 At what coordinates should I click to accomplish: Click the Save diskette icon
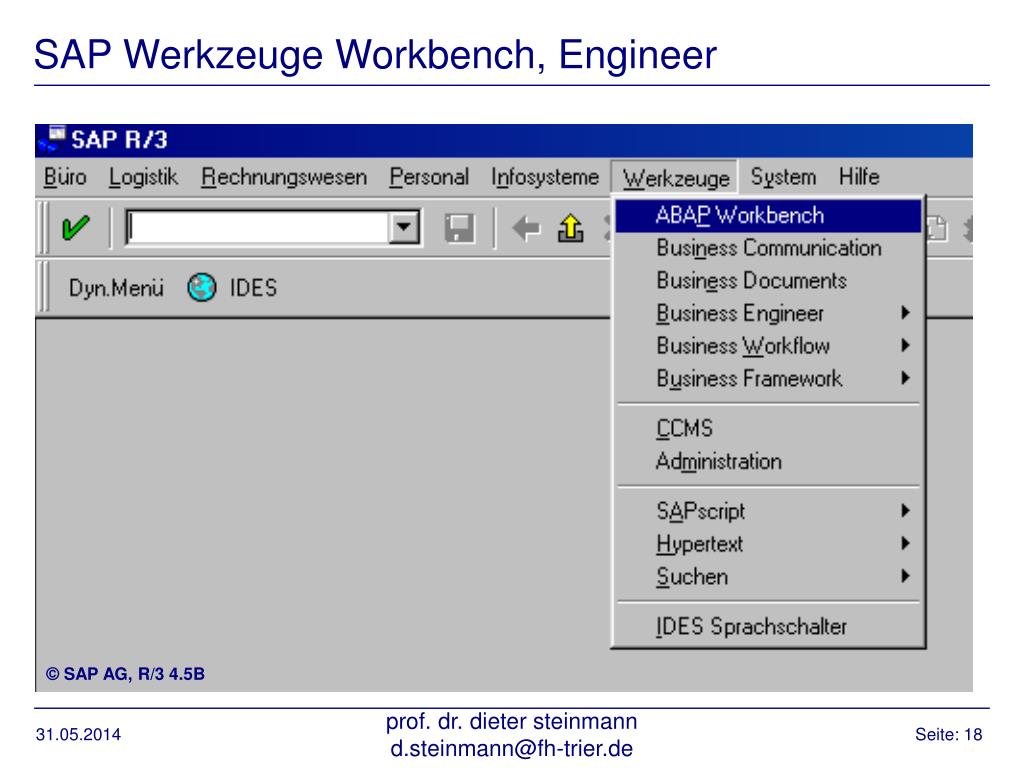point(459,229)
